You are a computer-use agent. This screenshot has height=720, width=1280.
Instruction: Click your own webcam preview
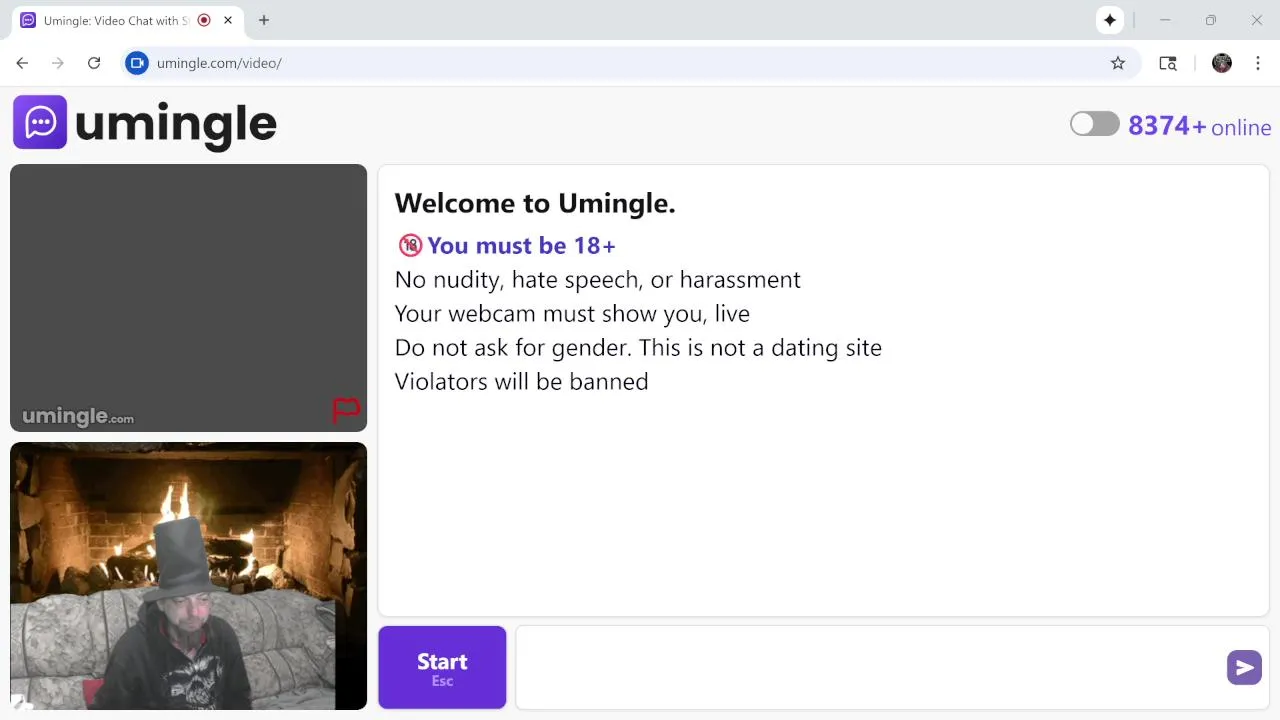pyautogui.click(x=188, y=576)
